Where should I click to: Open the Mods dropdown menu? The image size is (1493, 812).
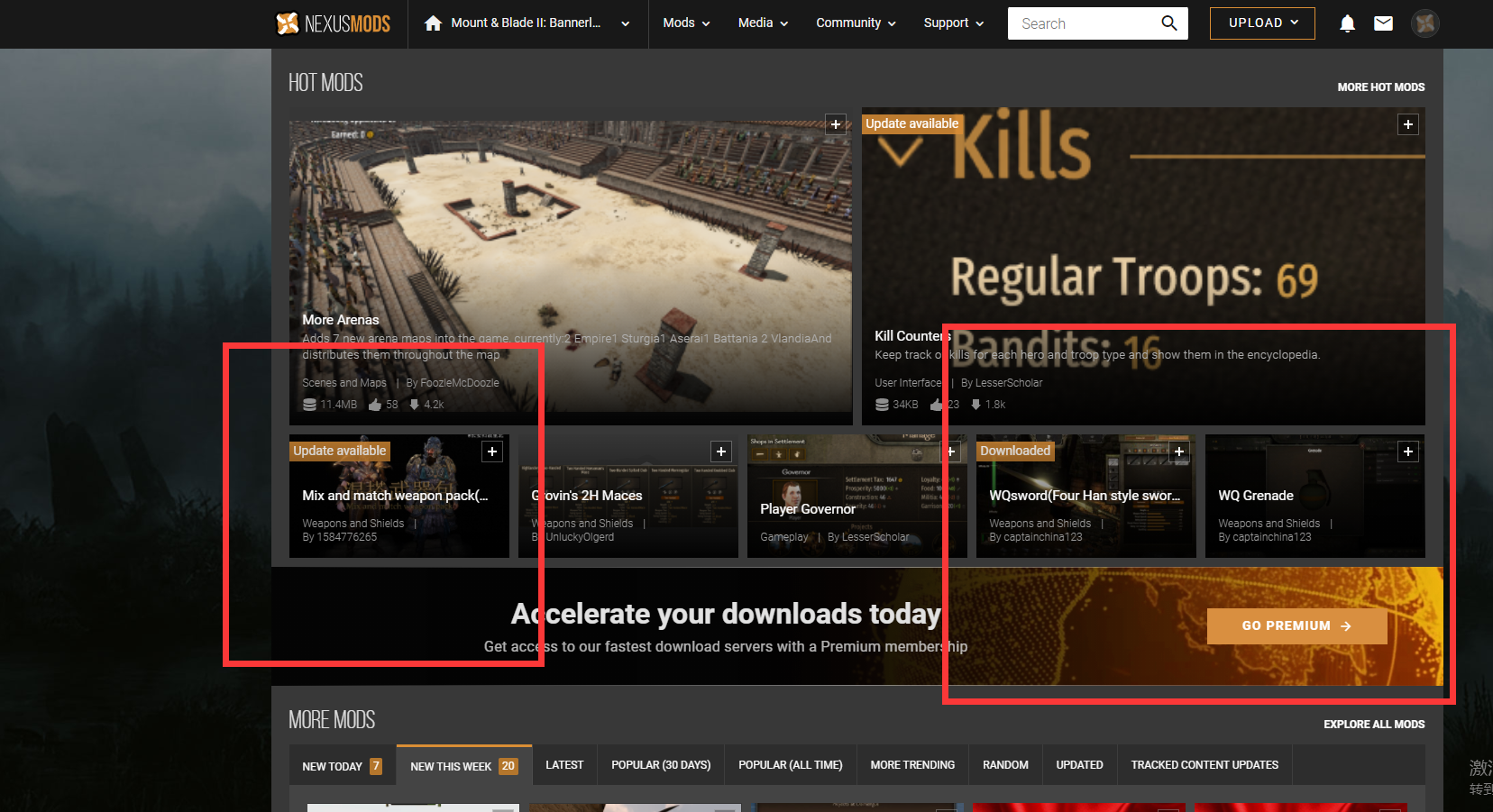[686, 23]
